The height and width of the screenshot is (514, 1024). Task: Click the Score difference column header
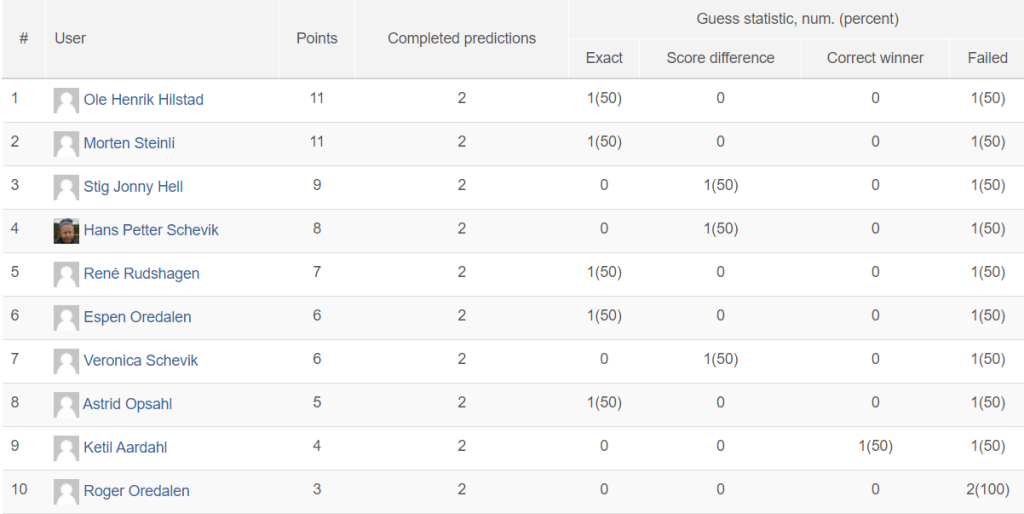tap(720, 58)
